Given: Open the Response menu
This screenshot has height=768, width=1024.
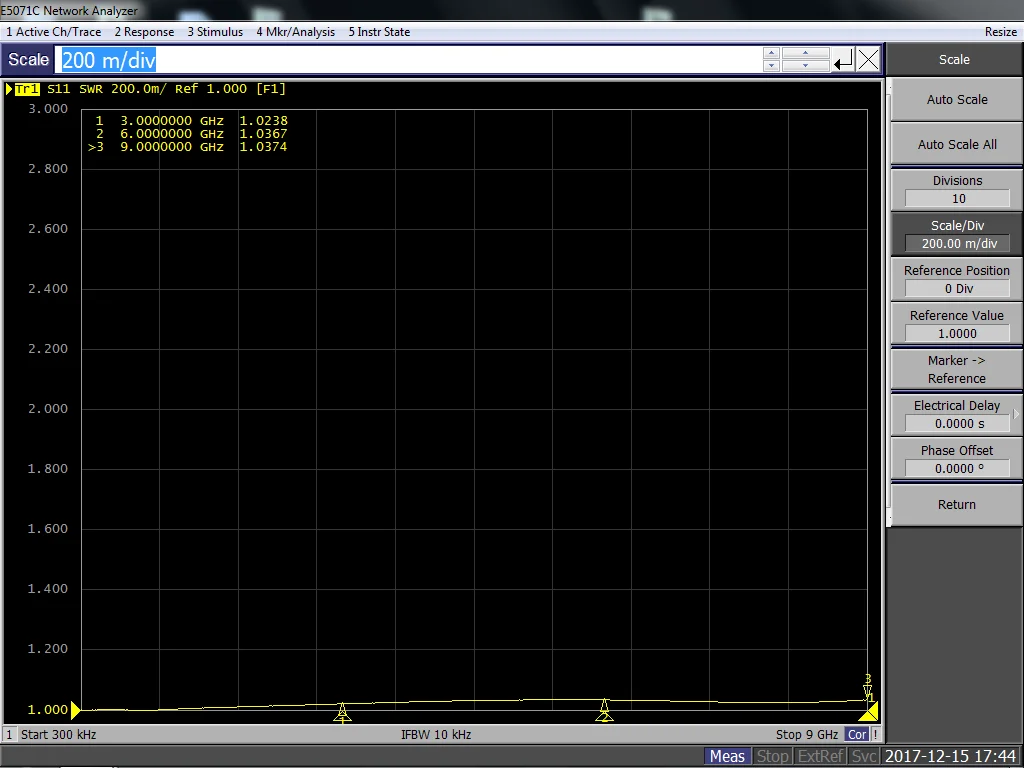Looking at the screenshot, I should tap(144, 32).
